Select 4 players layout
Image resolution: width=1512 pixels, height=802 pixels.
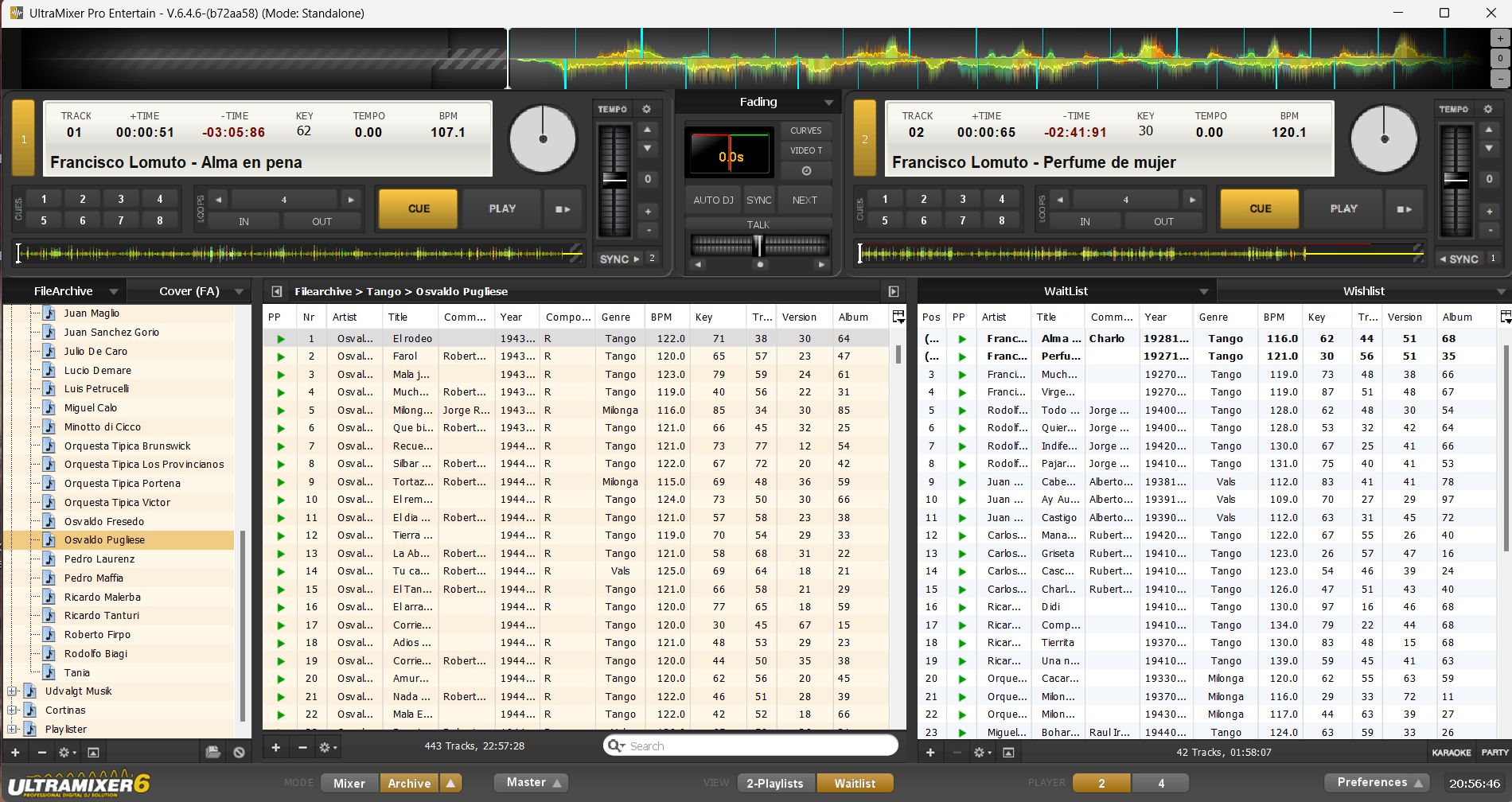point(1161,784)
